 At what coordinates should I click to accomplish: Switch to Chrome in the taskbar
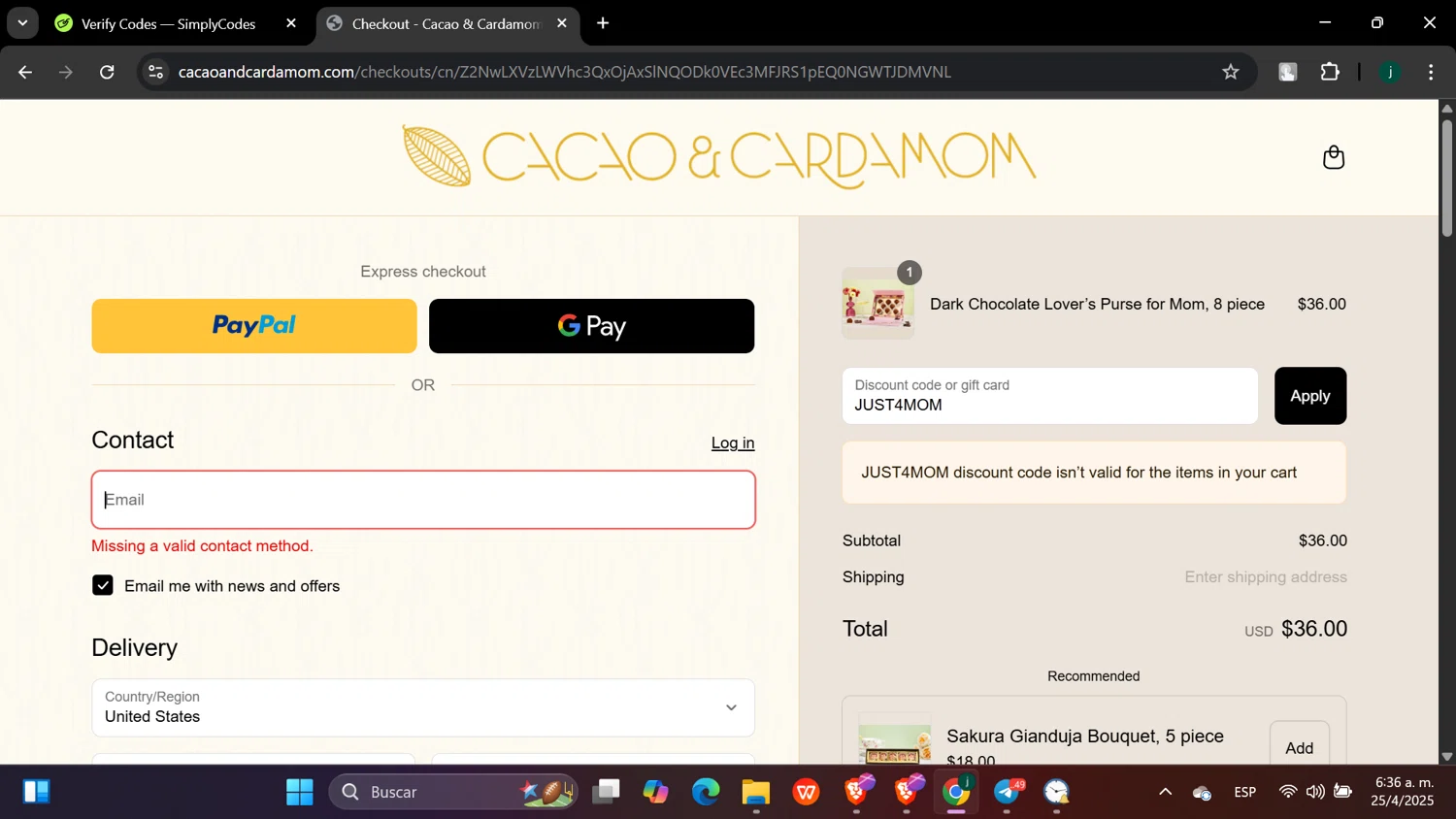(x=956, y=792)
